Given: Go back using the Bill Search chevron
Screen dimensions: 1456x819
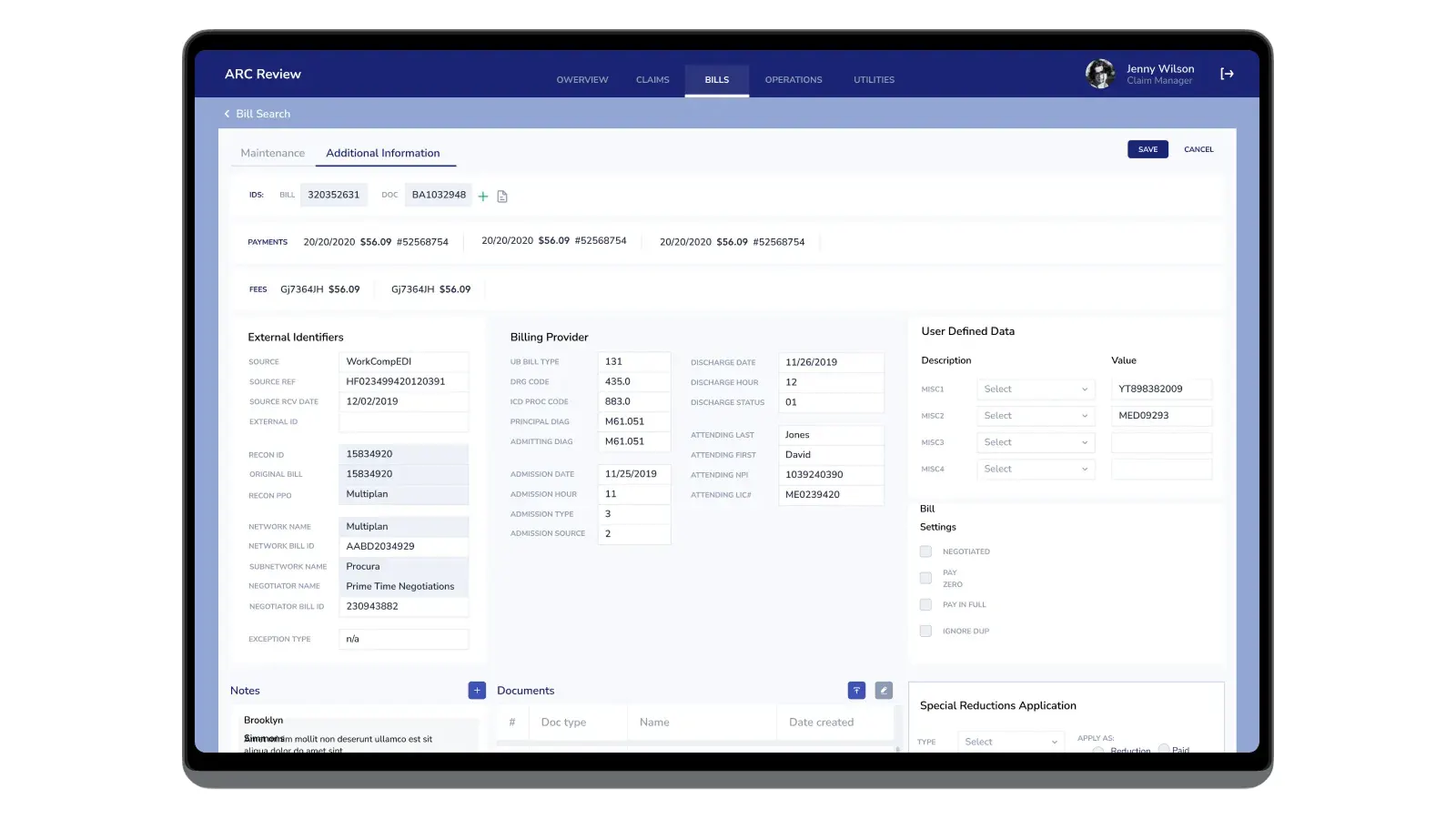Looking at the screenshot, I should click(x=227, y=114).
